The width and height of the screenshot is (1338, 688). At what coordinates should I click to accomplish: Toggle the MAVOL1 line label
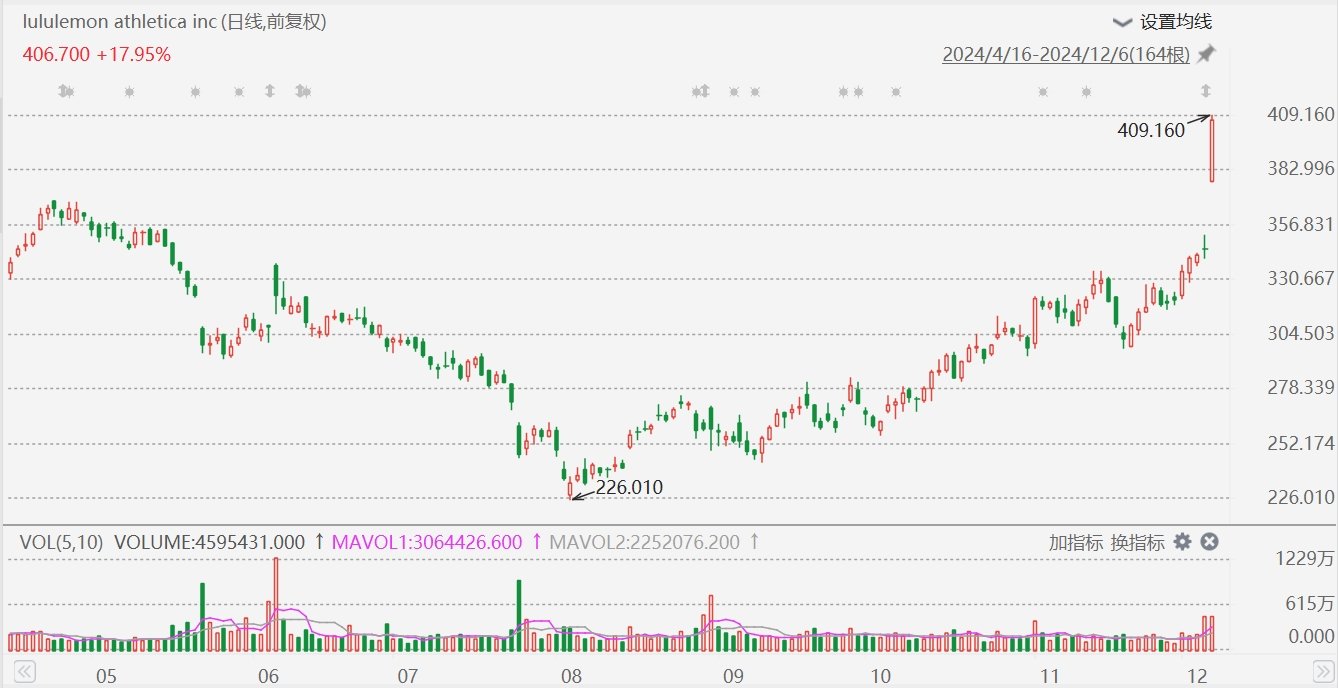coord(427,542)
